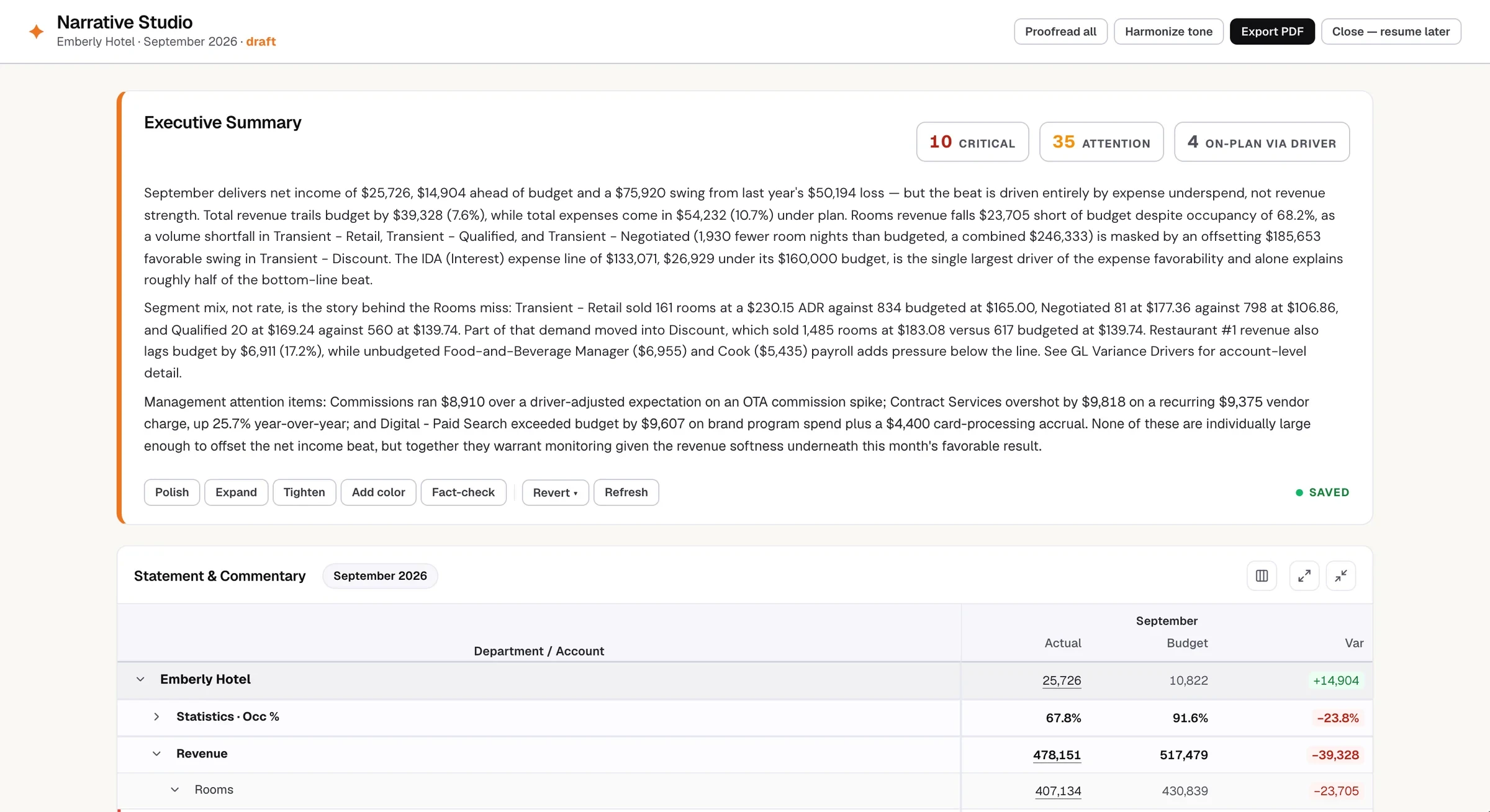This screenshot has height=812, width=1490.
Task: Click the Add color button
Action: click(378, 492)
